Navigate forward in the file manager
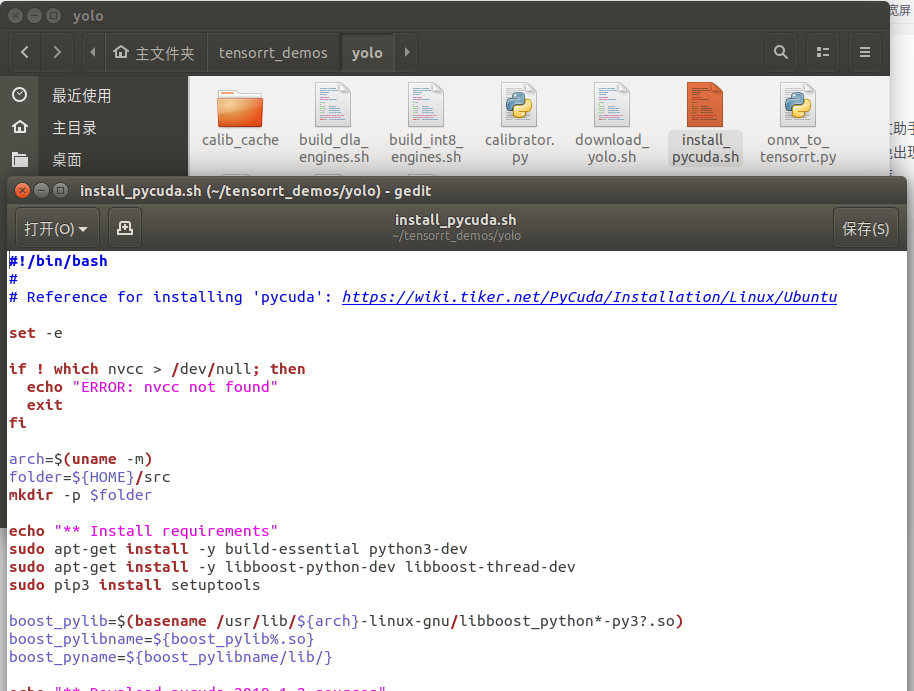 [x=57, y=52]
